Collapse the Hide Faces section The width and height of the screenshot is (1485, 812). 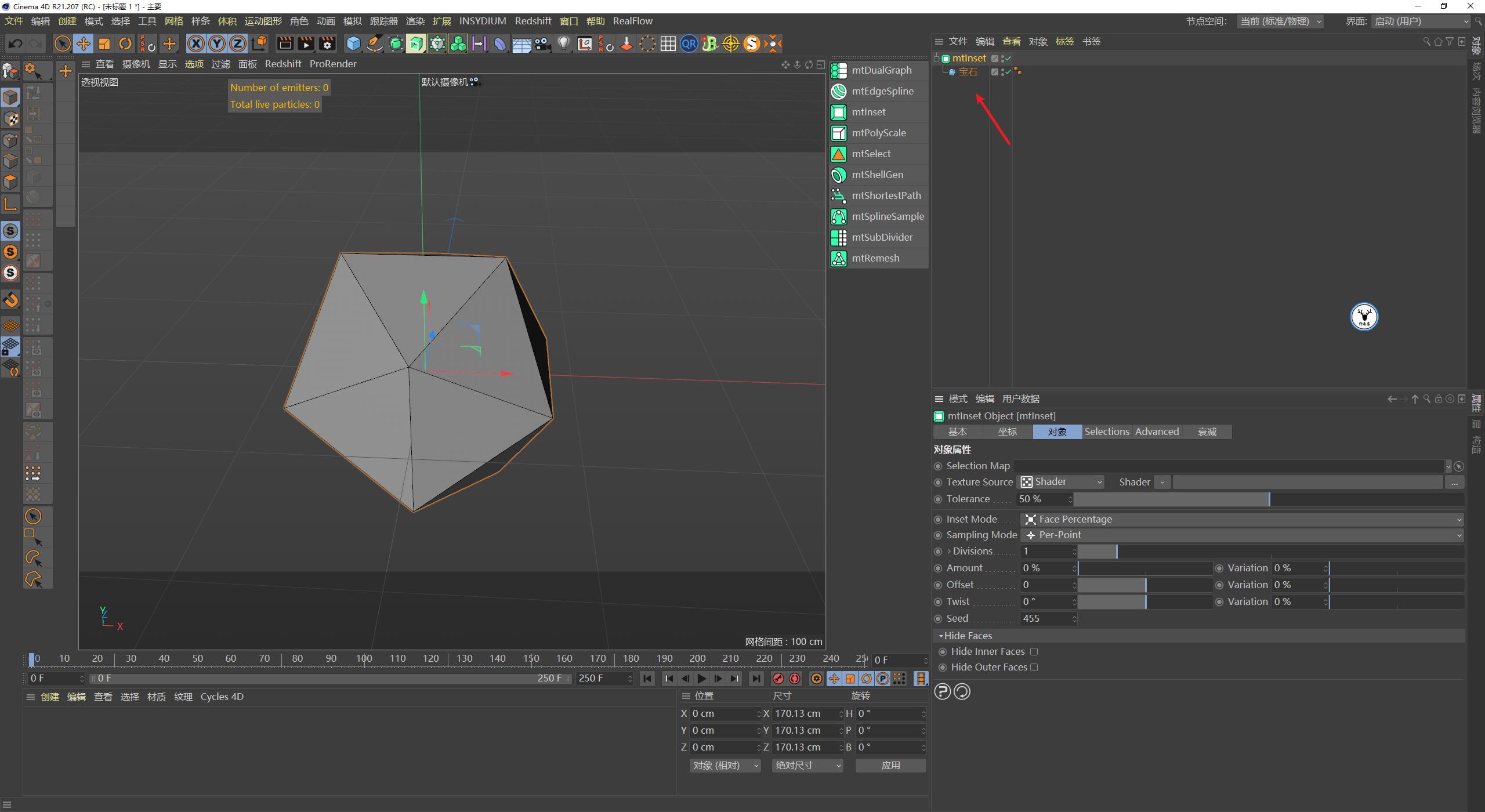pyautogui.click(x=941, y=635)
